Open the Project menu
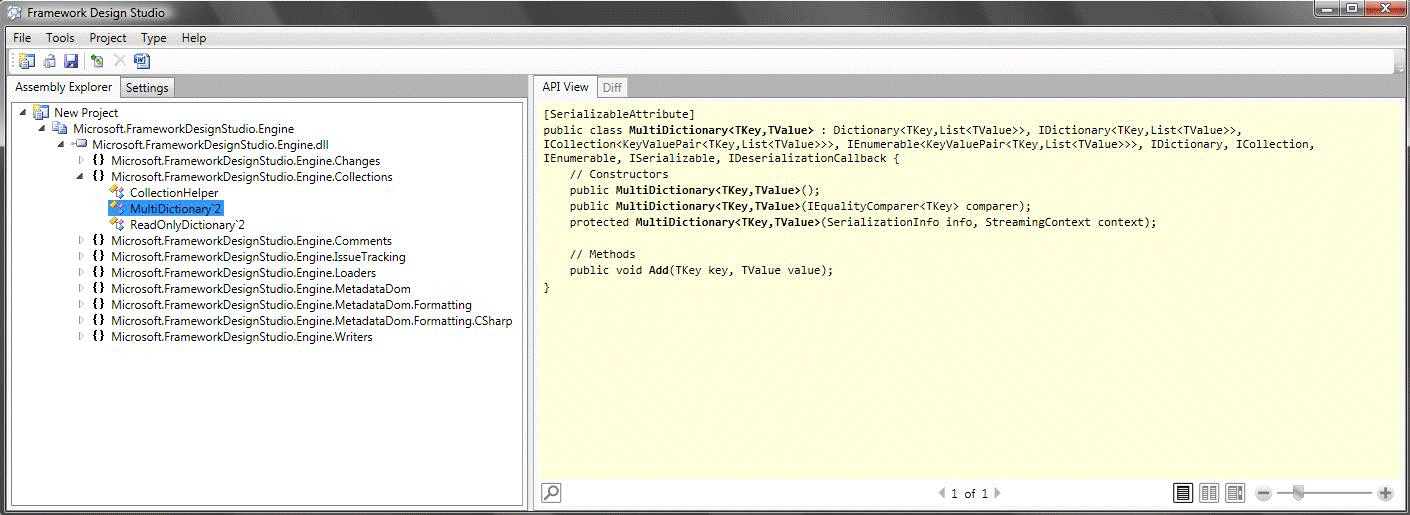Screen dimensions: 1410x515 (x=108, y=38)
